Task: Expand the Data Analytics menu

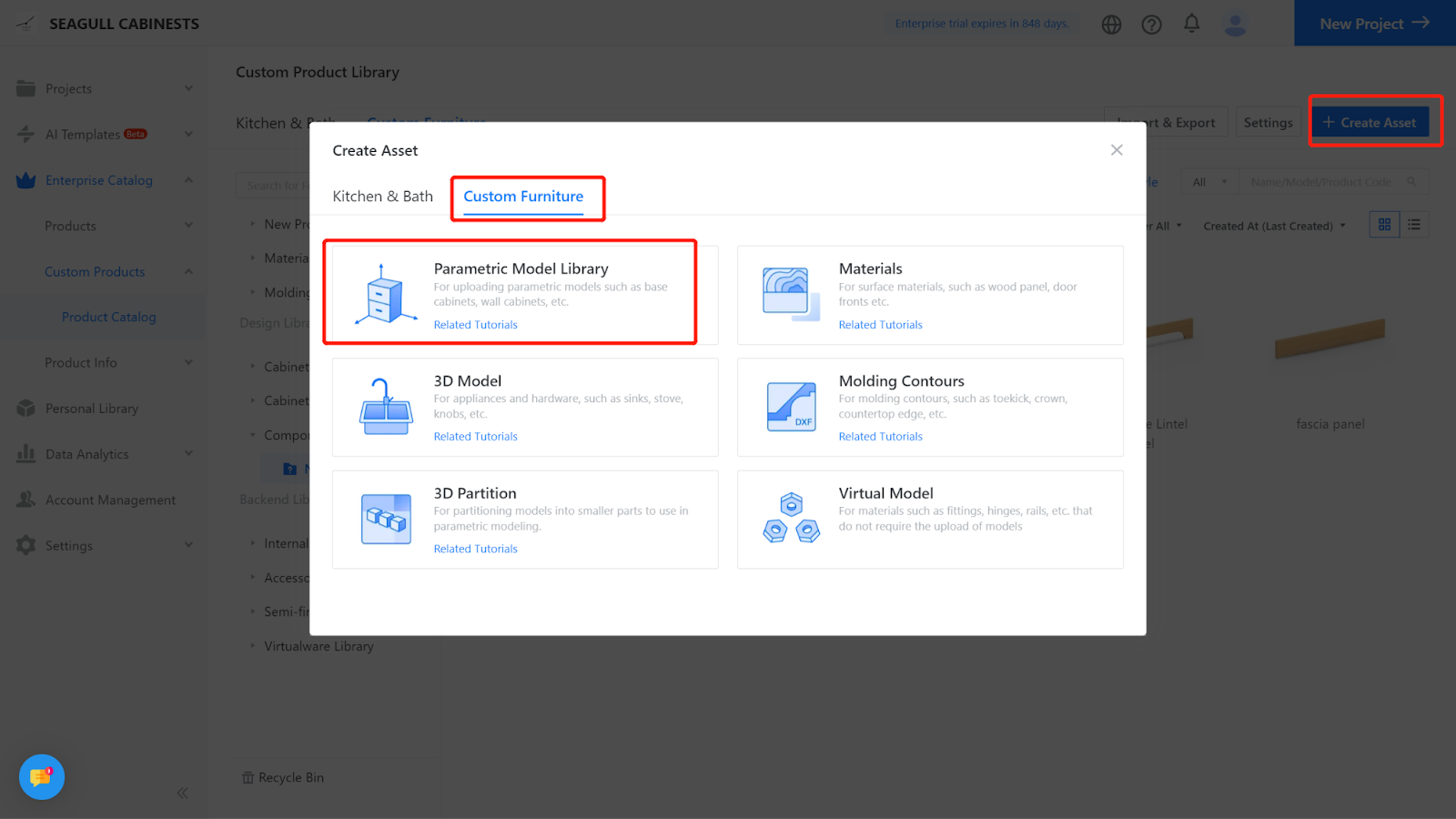Action: [x=105, y=454]
